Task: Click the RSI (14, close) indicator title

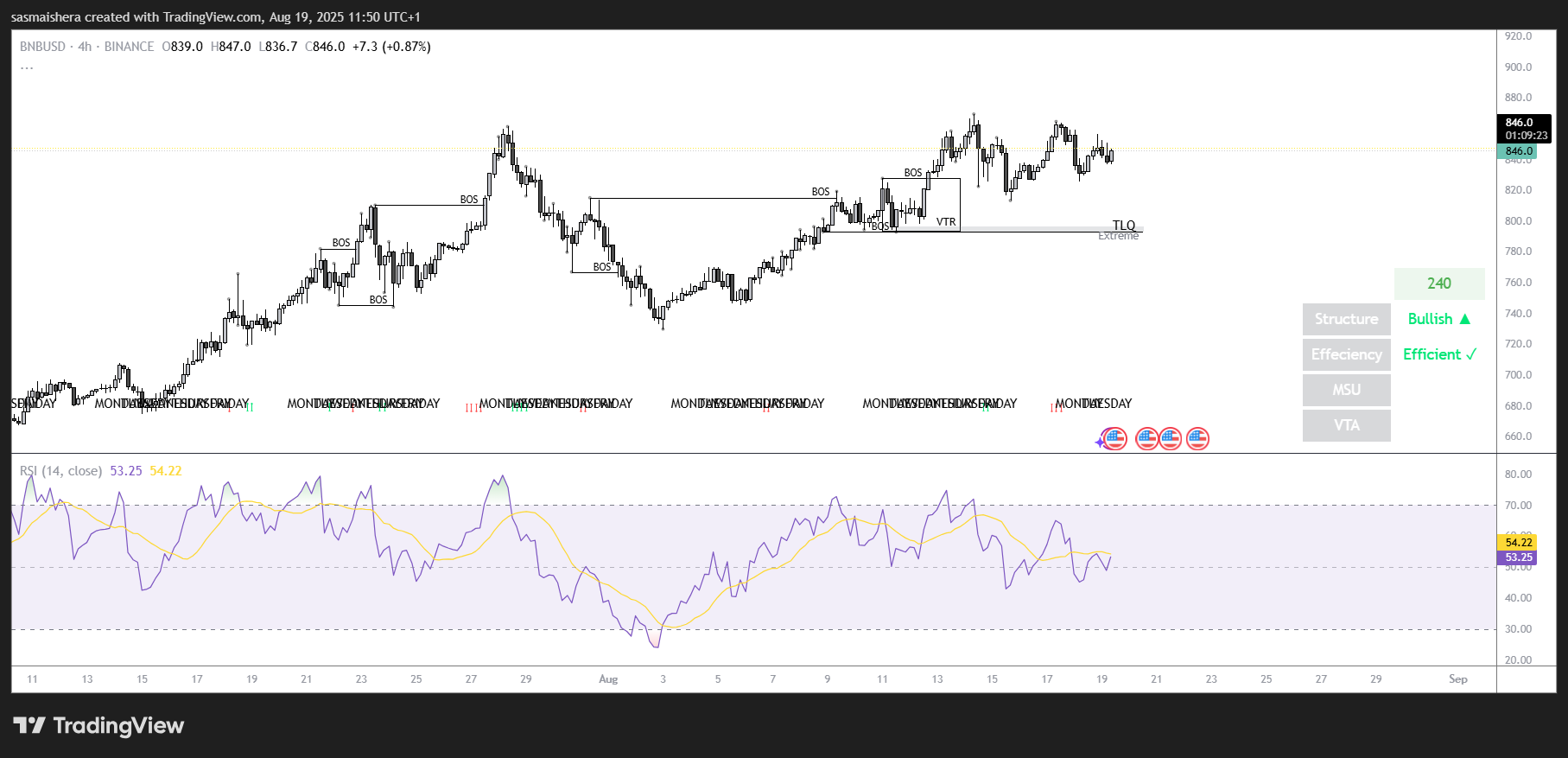Action: (x=61, y=471)
